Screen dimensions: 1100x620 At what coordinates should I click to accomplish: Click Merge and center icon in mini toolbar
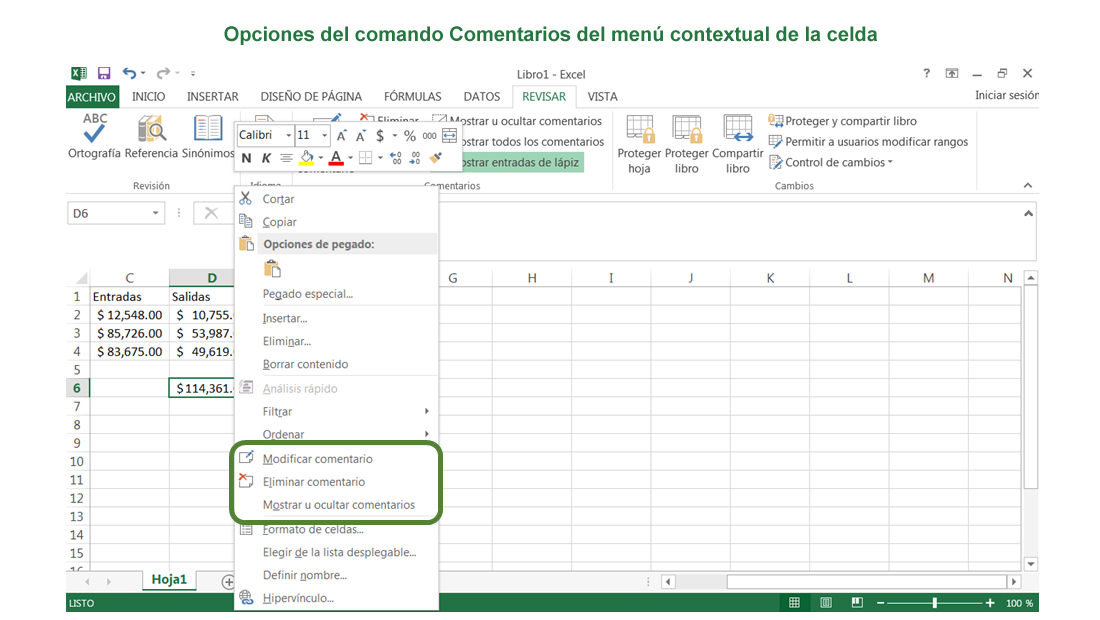[450, 135]
